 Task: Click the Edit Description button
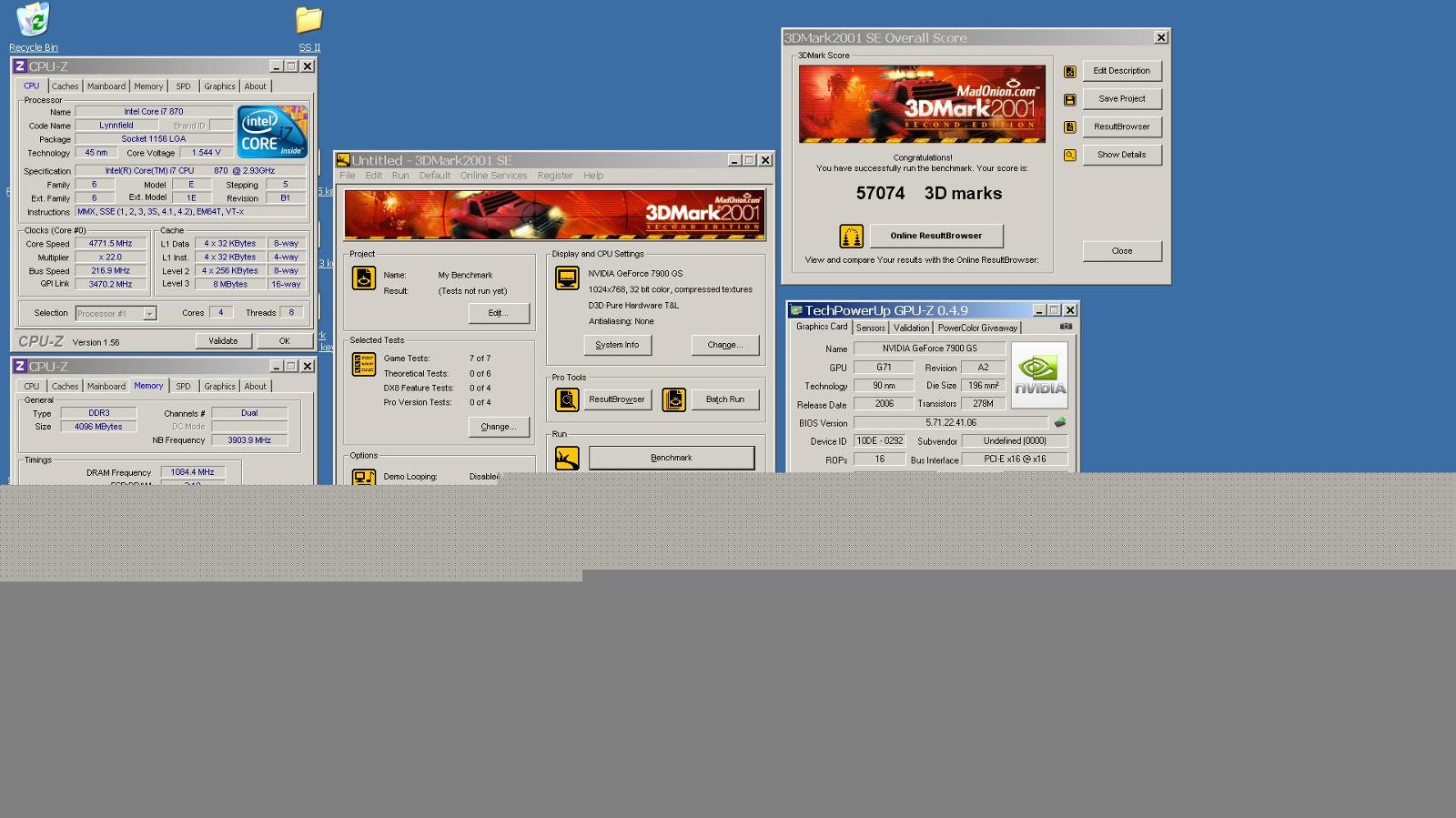coord(1122,71)
